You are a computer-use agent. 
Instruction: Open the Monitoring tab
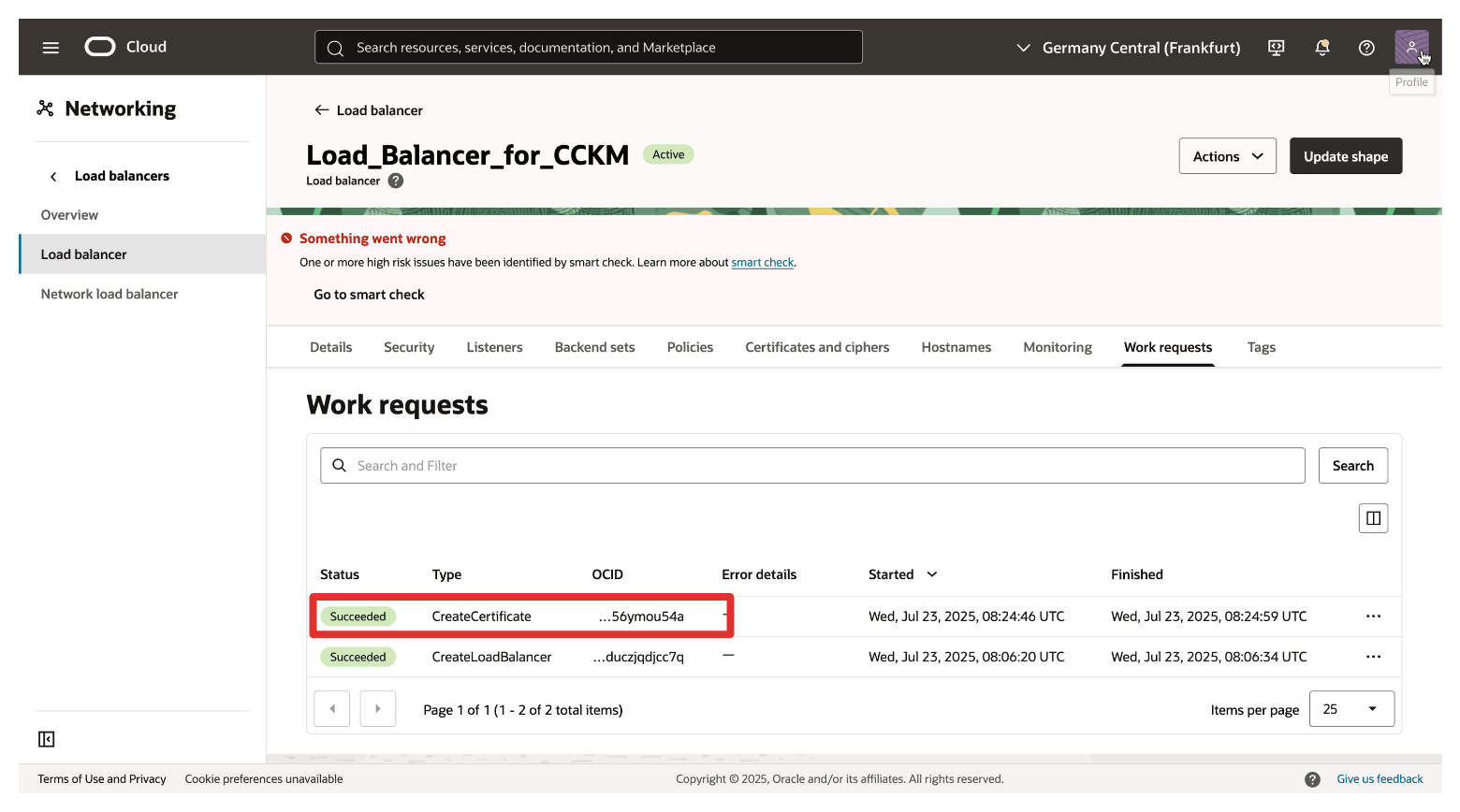pos(1058,347)
